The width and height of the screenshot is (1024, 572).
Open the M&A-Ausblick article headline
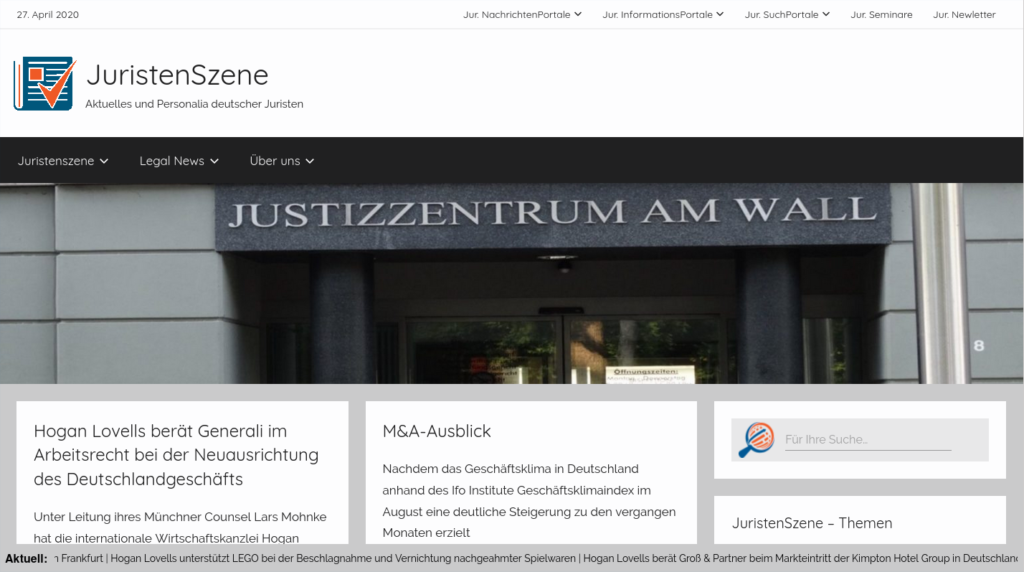coord(437,431)
